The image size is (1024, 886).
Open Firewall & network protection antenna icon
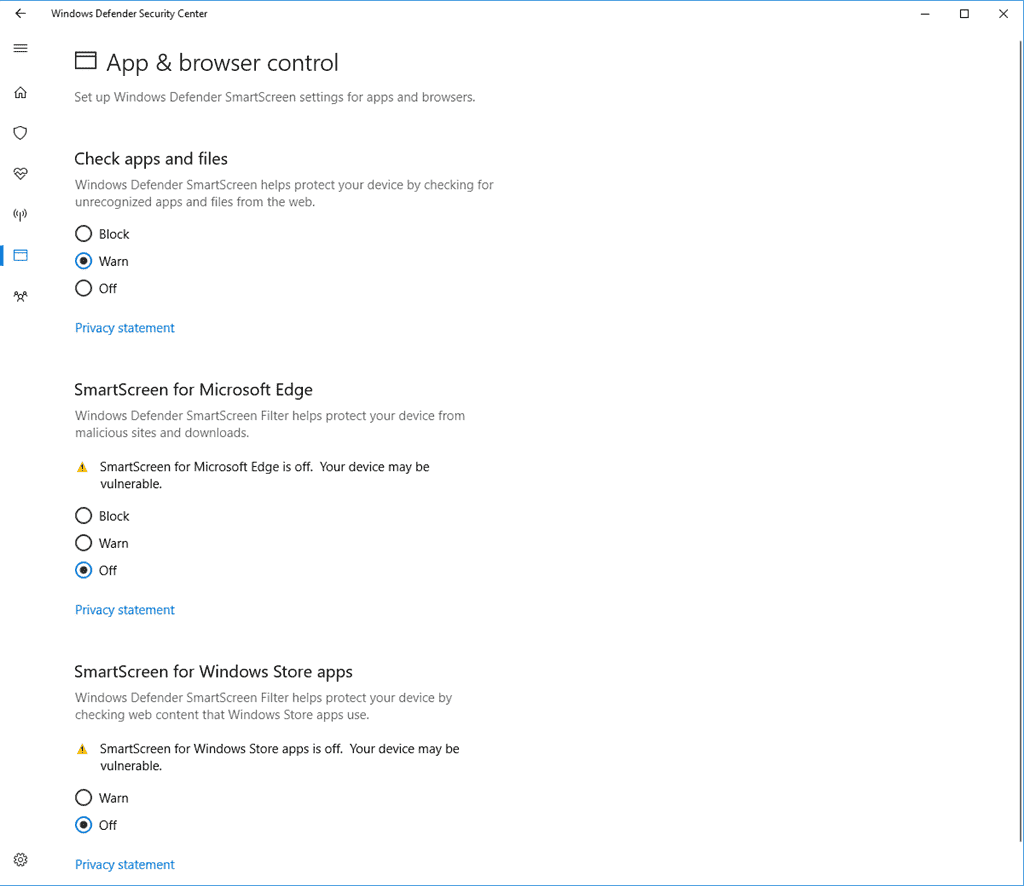[x=20, y=214]
